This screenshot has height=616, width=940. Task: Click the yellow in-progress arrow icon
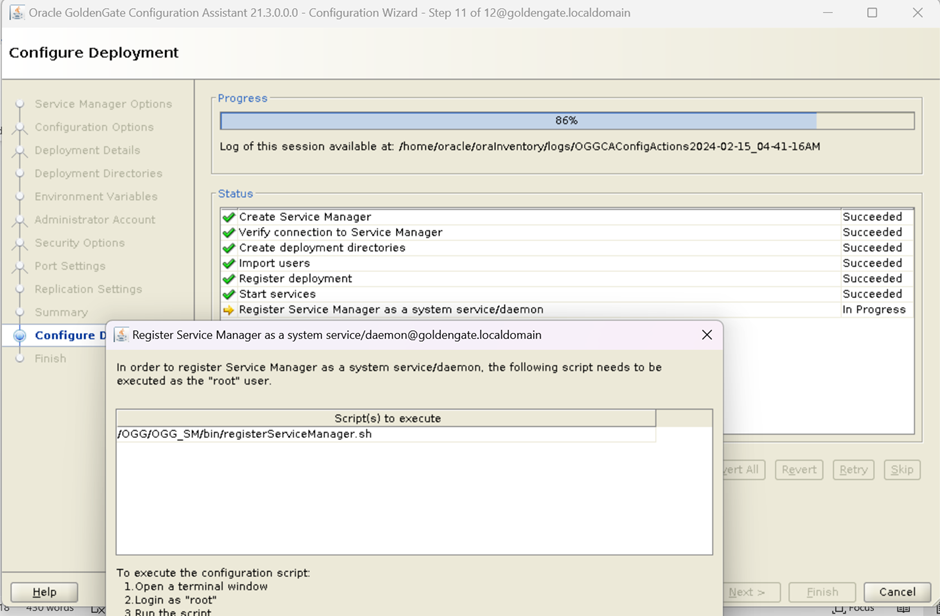pos(229,311)
